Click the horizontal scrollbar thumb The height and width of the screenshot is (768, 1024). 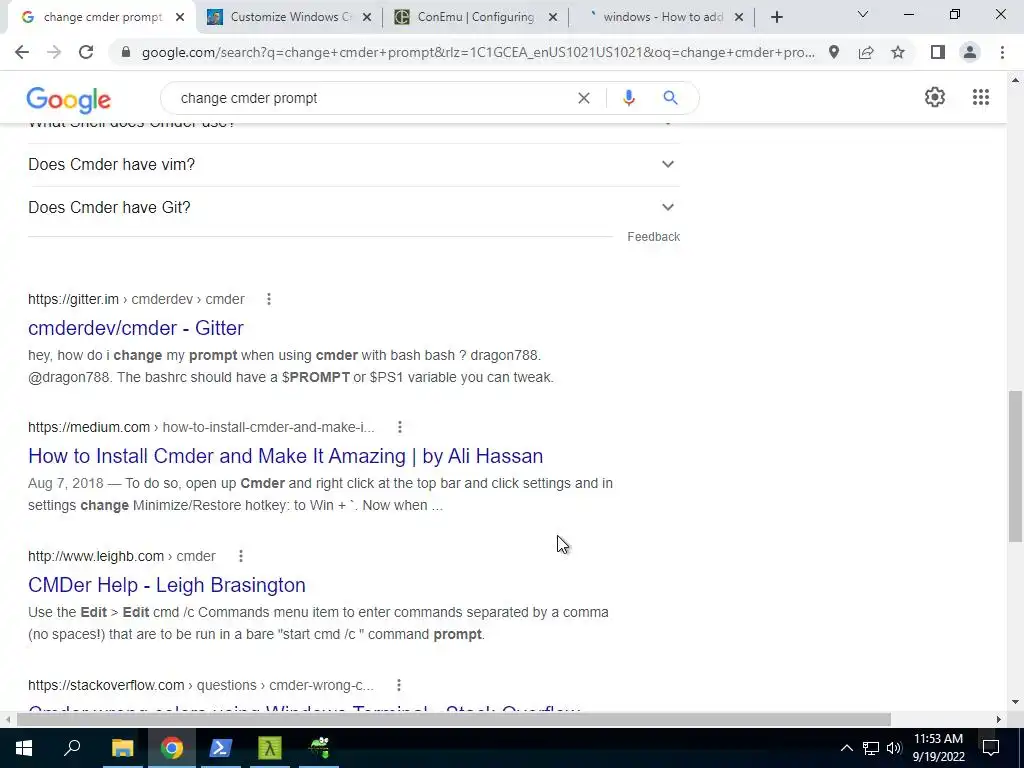(454, 719)
